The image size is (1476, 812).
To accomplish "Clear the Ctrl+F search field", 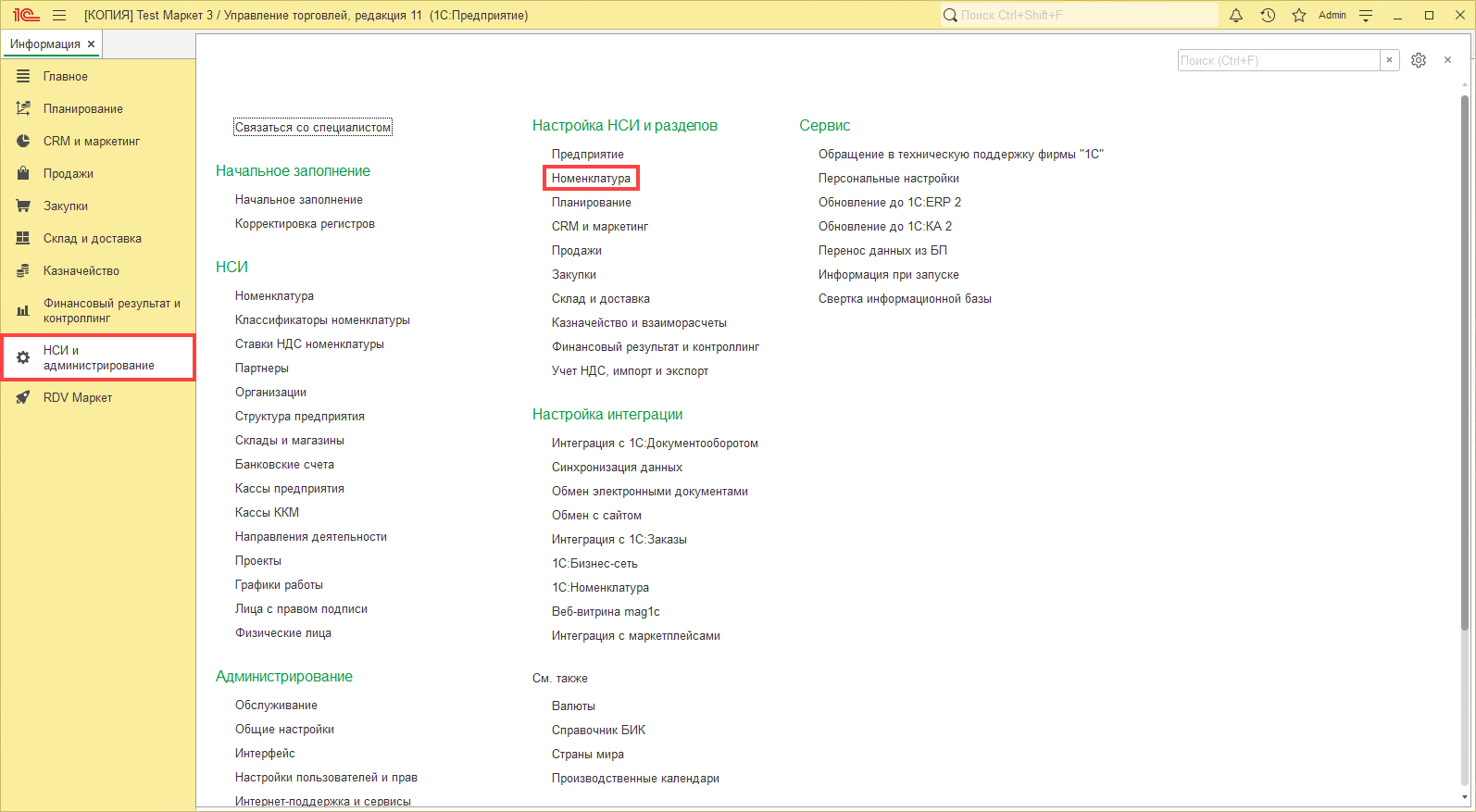I will pos(1389,60).
